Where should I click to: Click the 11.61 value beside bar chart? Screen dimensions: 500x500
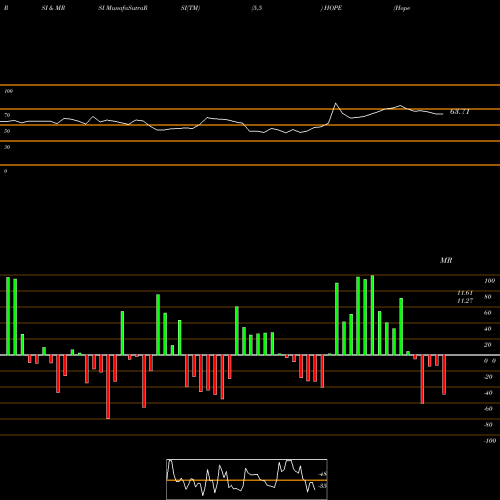(465, 293)
